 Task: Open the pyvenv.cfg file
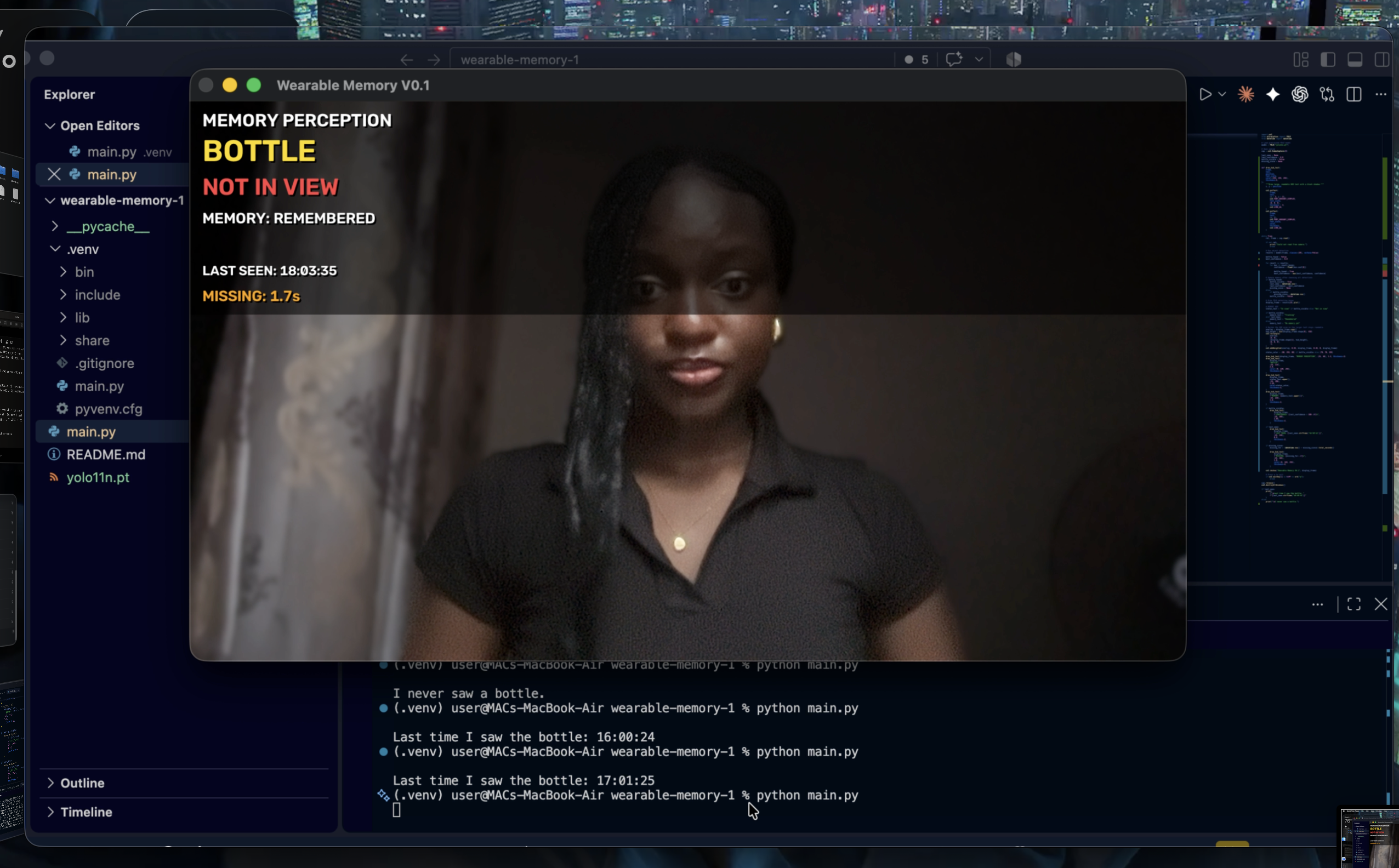[x=108, y=409]
